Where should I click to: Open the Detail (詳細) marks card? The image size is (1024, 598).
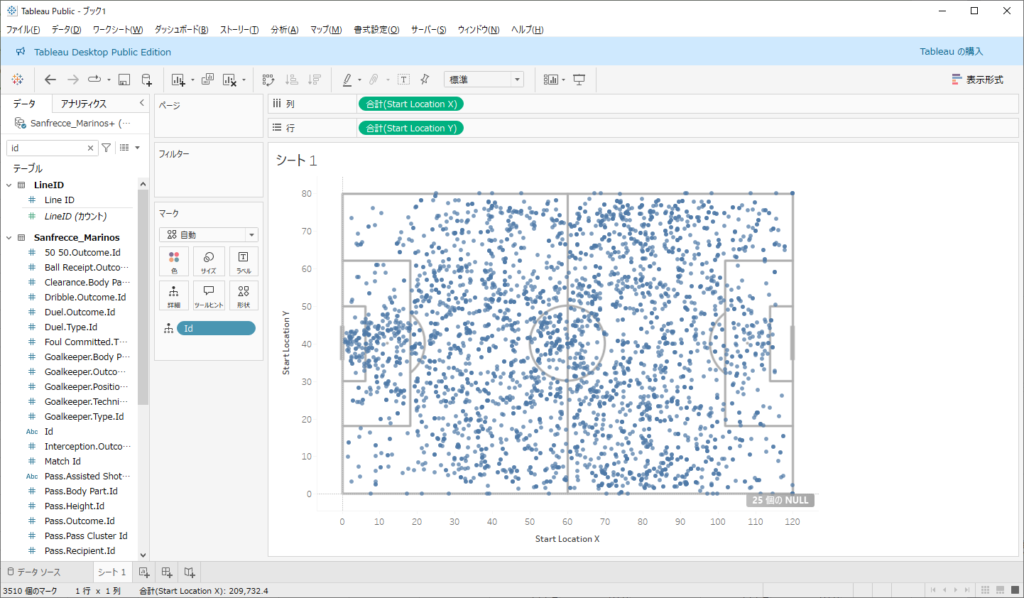tap(174, 296)
